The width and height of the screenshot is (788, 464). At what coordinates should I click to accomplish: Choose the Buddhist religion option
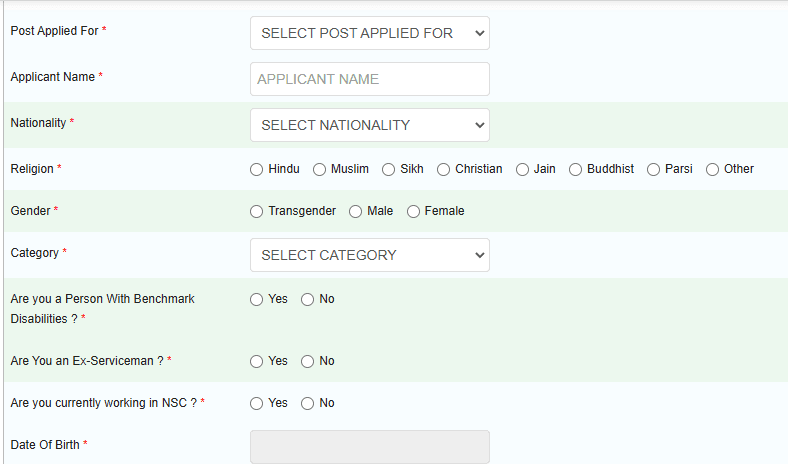(x=576, y=169)
